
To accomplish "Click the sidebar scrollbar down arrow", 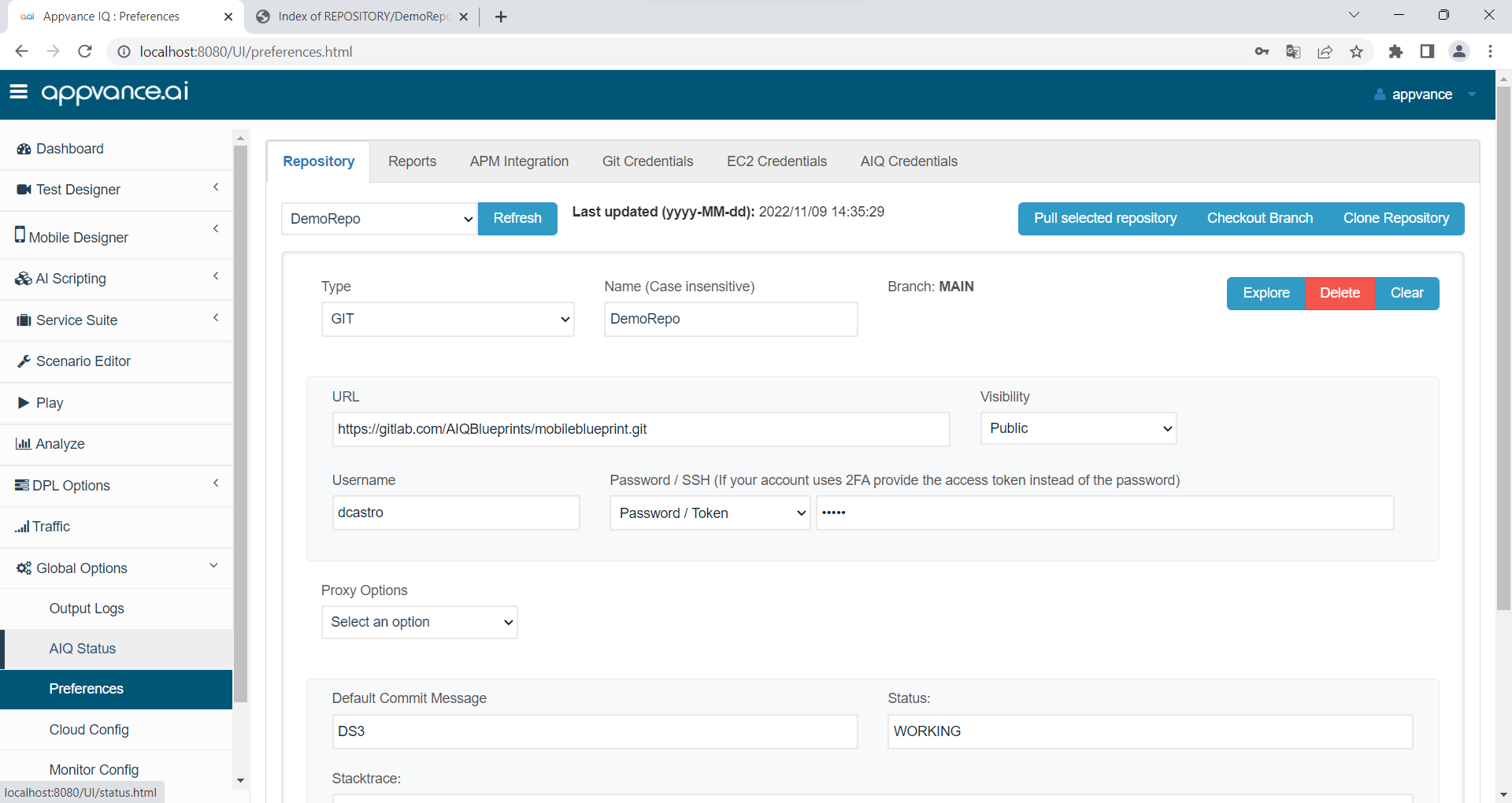I will 240,781.
